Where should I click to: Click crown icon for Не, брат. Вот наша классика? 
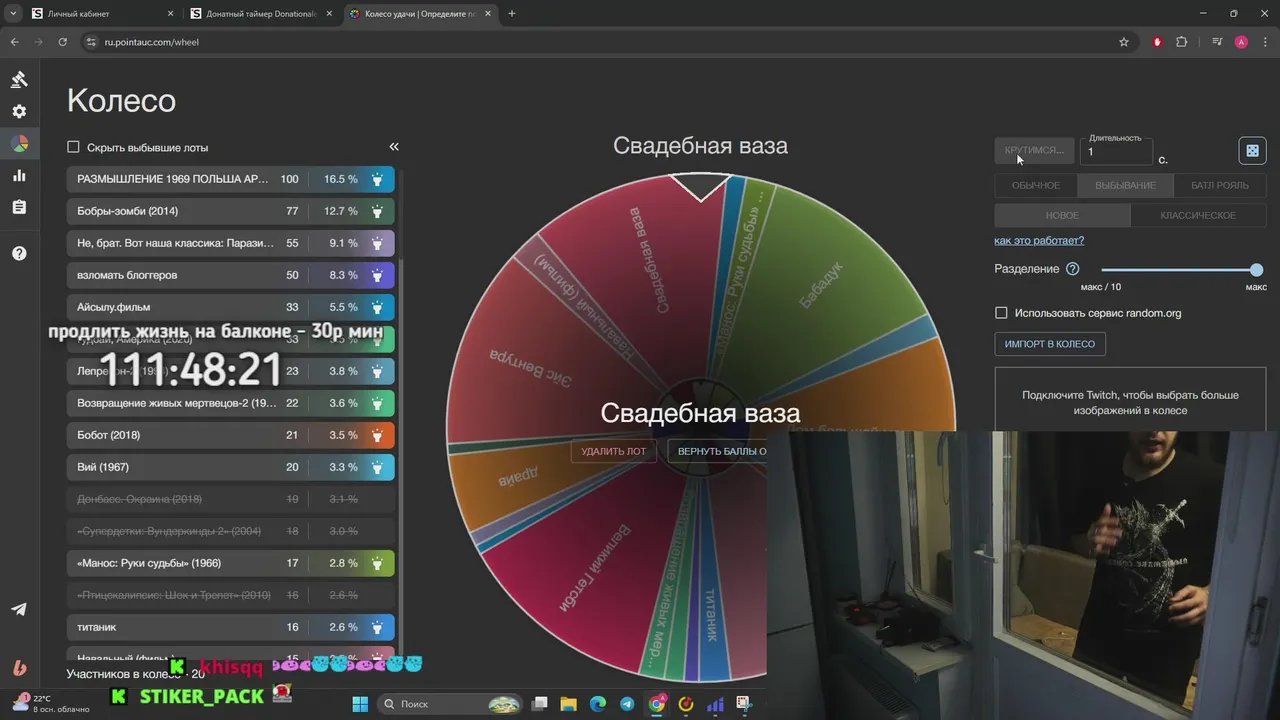pyautogui.click(x=377, y=243)
